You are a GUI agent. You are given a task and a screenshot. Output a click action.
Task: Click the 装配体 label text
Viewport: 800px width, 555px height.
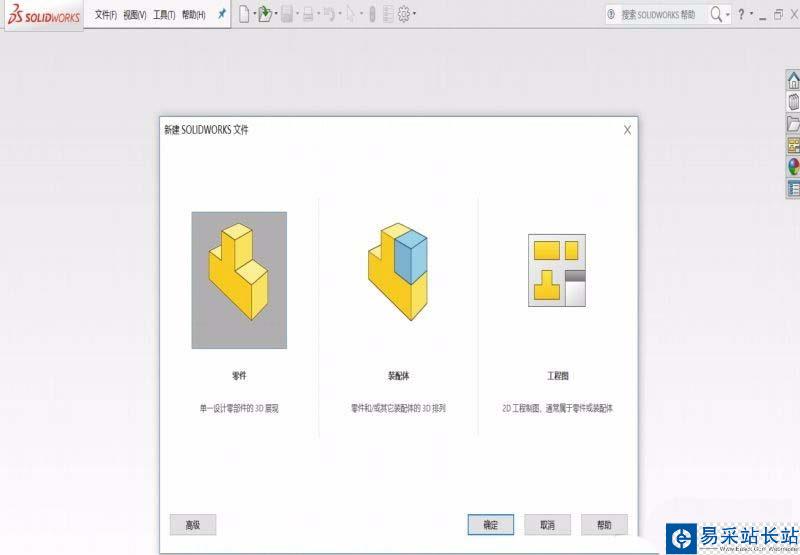[x=398, y=376]
